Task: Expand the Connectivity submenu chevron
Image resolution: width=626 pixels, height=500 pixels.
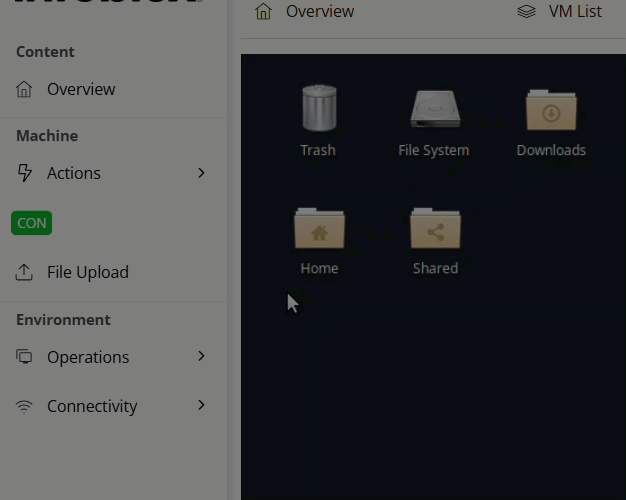Action: [201, 405]
